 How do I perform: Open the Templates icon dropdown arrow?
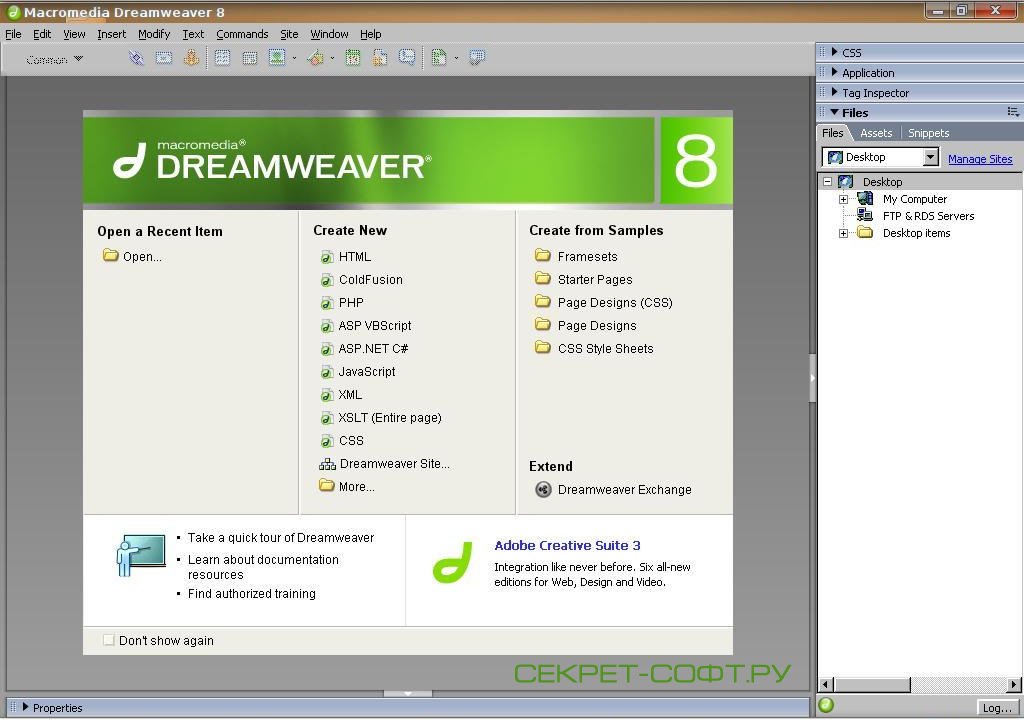pos(456,59)
